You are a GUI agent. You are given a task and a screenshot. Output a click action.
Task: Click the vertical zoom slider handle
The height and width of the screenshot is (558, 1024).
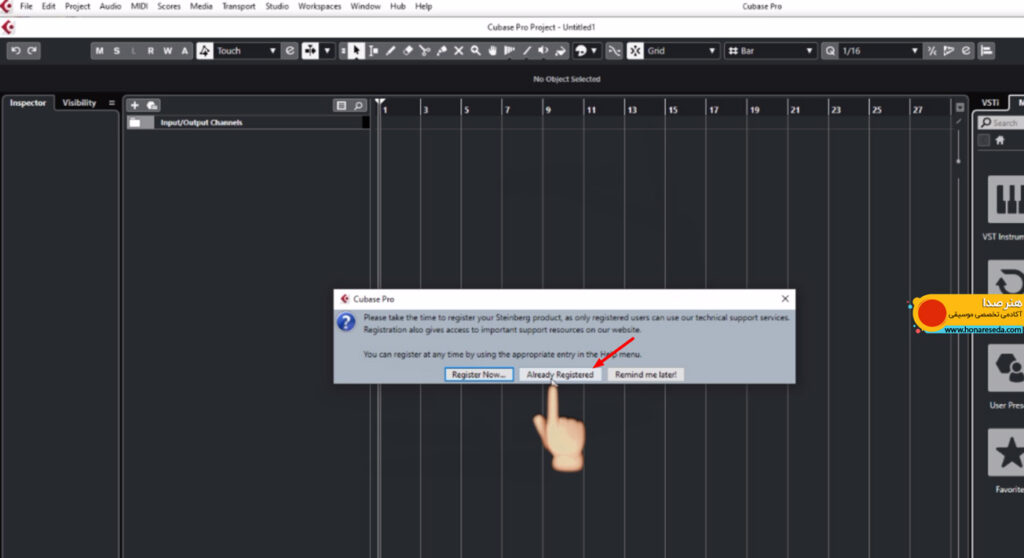pyautogui.click(x=958, y=161)
